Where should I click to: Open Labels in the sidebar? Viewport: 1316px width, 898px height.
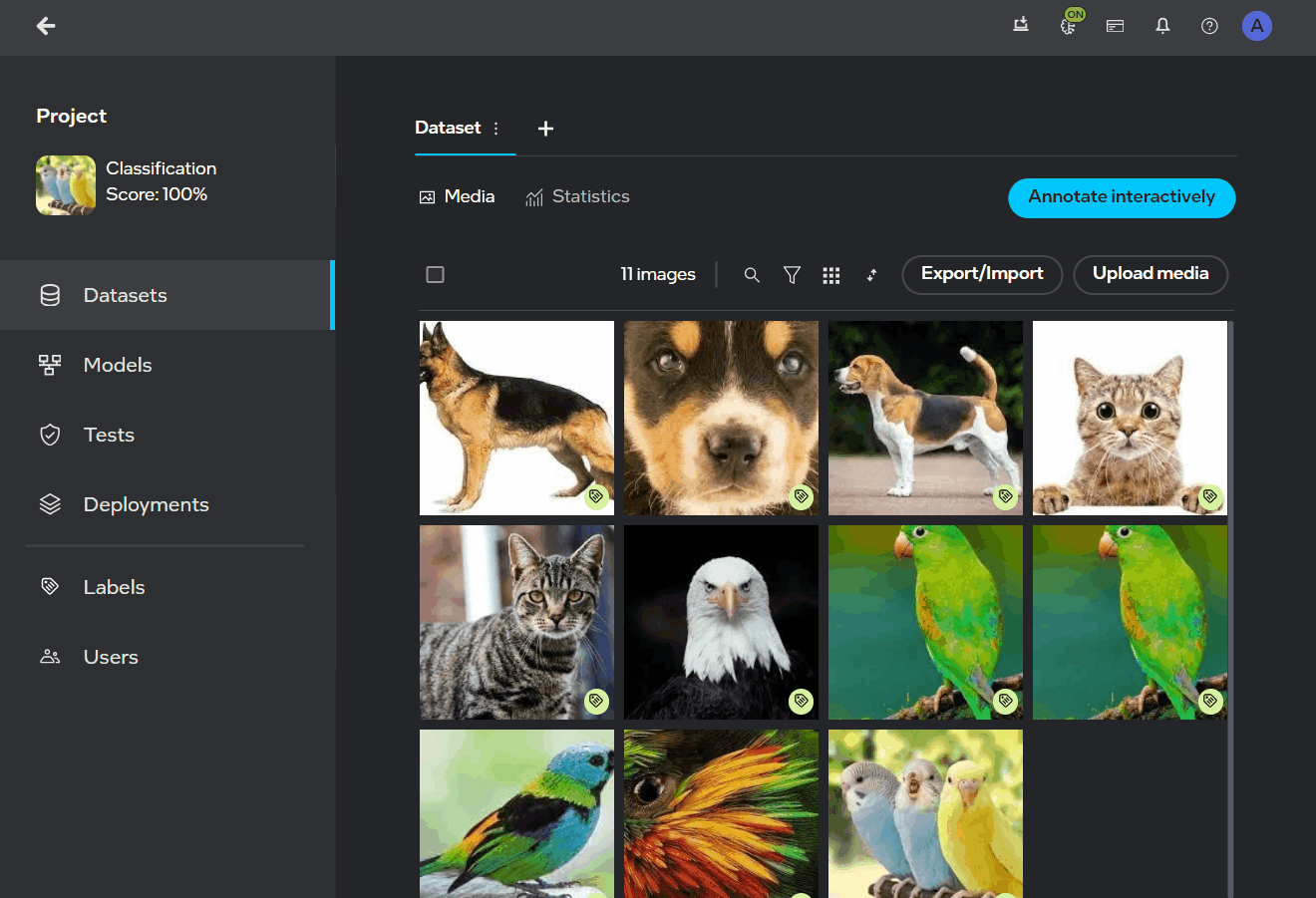coord(165,587)
